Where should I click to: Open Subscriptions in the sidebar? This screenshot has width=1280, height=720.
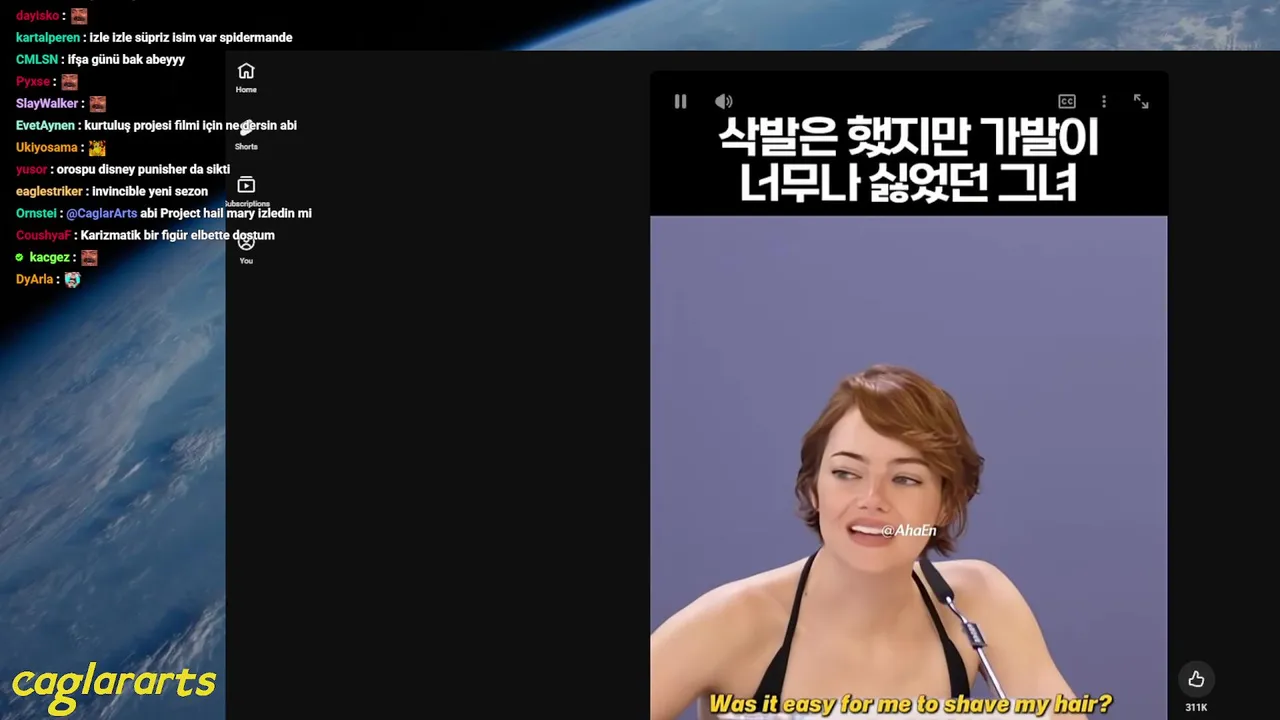tap(246, 192)
